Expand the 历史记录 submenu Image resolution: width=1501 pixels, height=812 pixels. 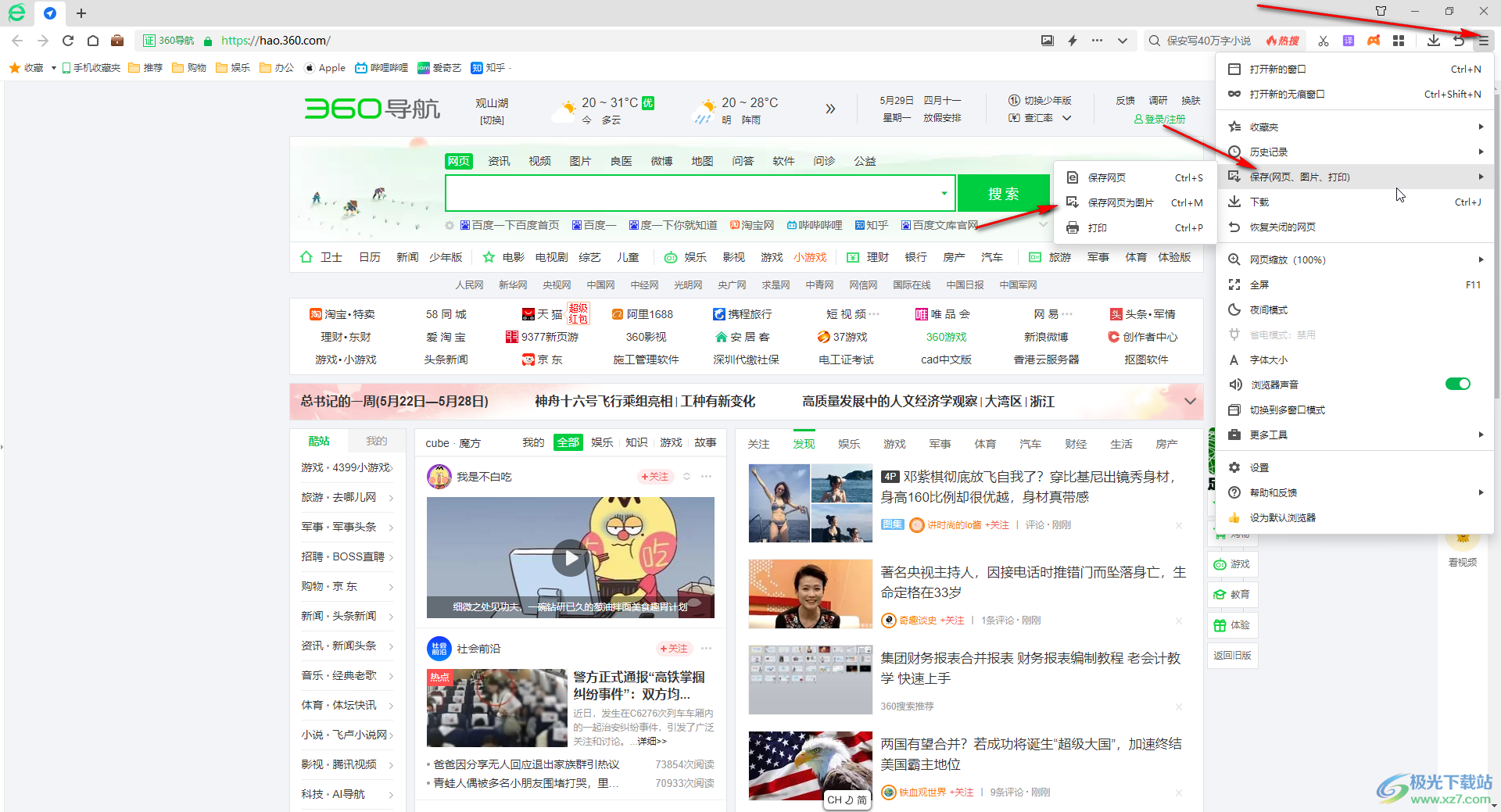click(1355, 152)
